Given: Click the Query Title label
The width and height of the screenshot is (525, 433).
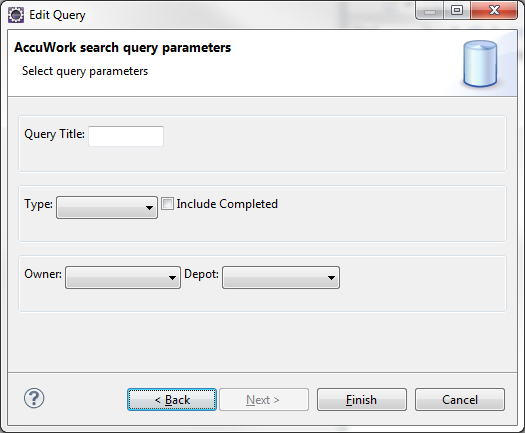Looking at the screenshot, I should click(x=54, y=134).
